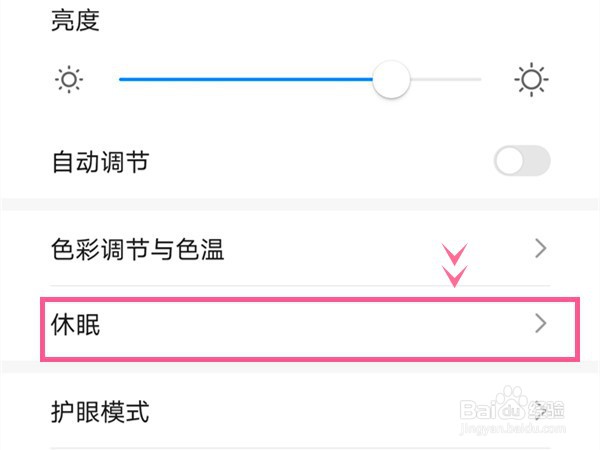600x450 pixels.
Task: Click the pink highlight box border
Action: coord(310,300)
